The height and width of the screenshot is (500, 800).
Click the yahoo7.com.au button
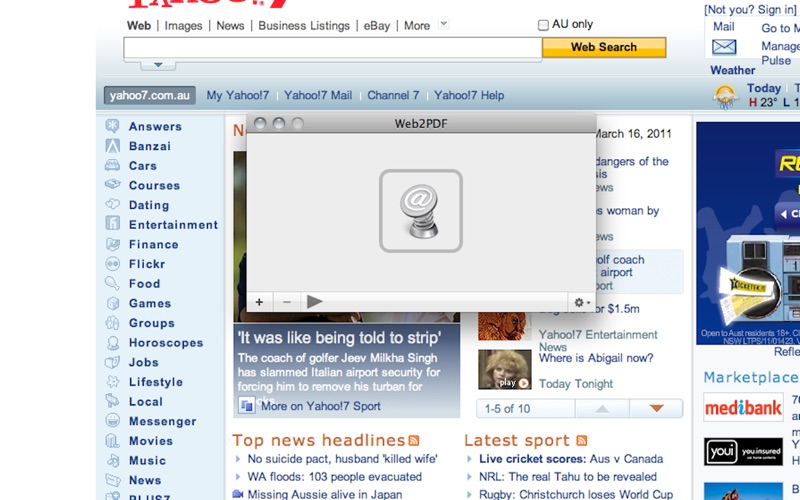point(149,95)
